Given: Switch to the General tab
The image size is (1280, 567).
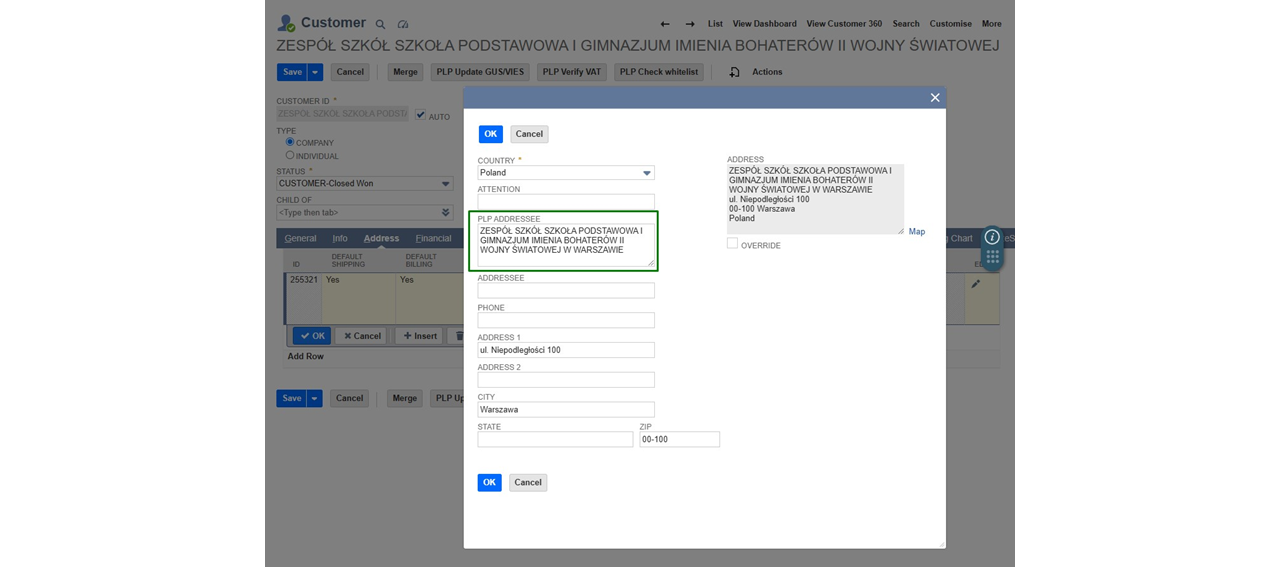Looking at the screenshot, I should coord(300,238).
